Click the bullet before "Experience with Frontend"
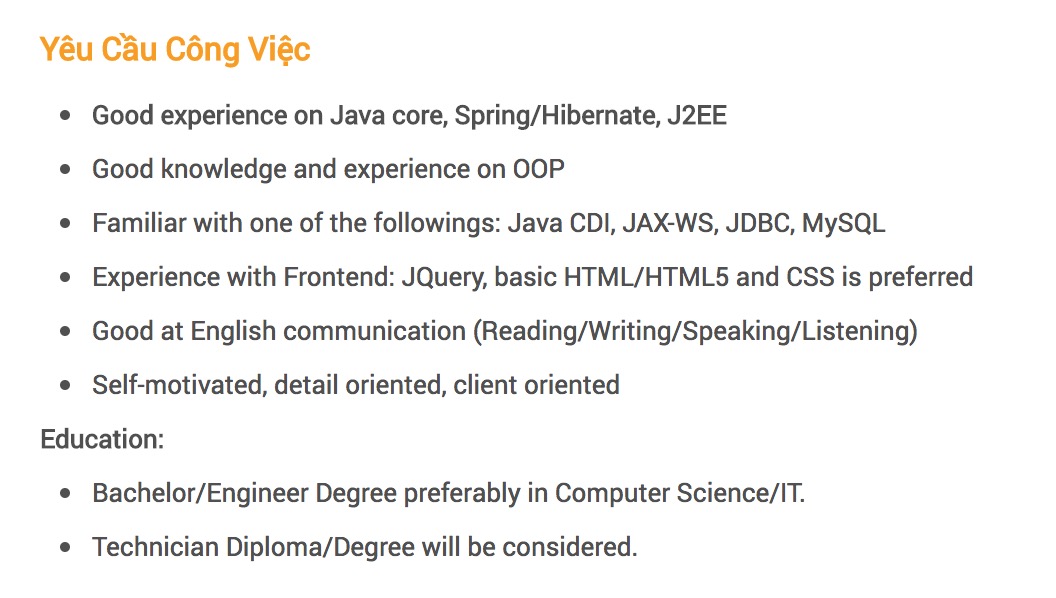The image size is (1056, 598). [66, 278]
